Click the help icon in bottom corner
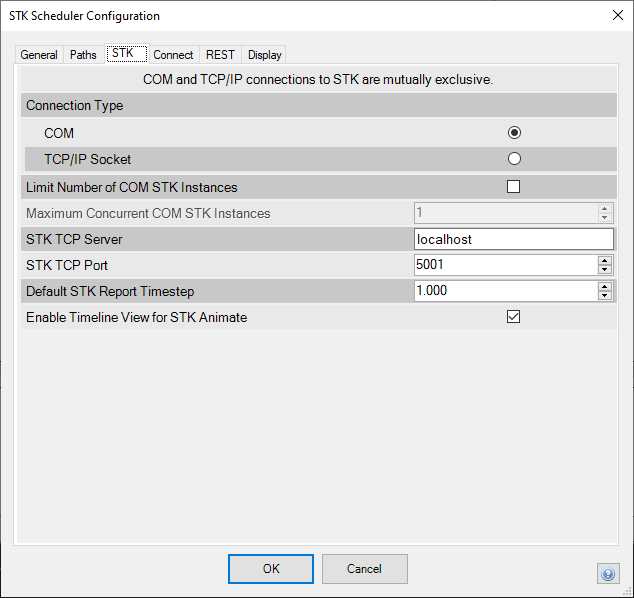The width and height of the screenshot is (634, 598). click(608, 573)
